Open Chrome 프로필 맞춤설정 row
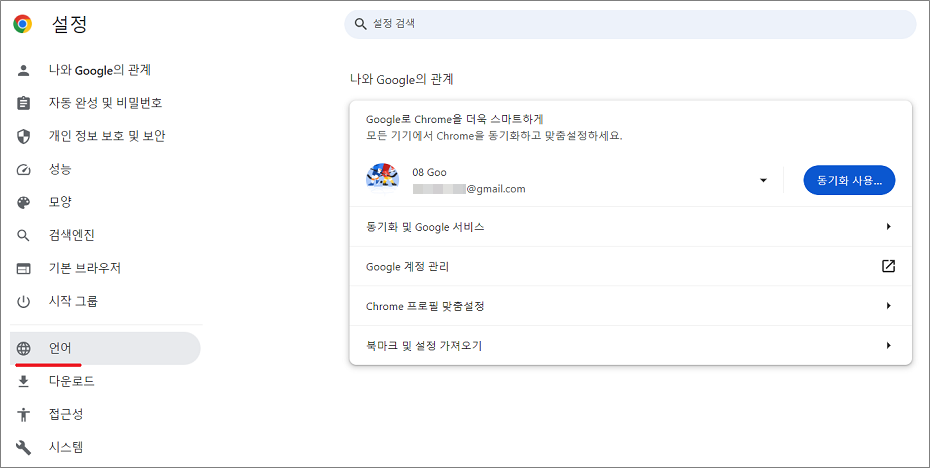The height and width of the screenshot is (468, 930). click(630, 306)
